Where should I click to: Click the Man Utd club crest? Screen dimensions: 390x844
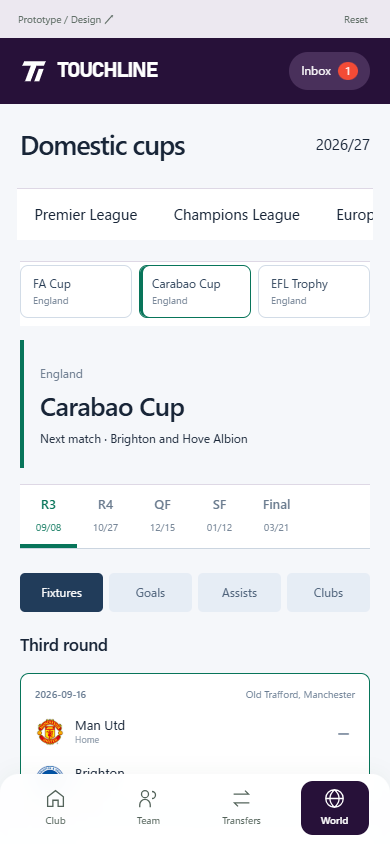pyautogui.click(x=50, y=732)
